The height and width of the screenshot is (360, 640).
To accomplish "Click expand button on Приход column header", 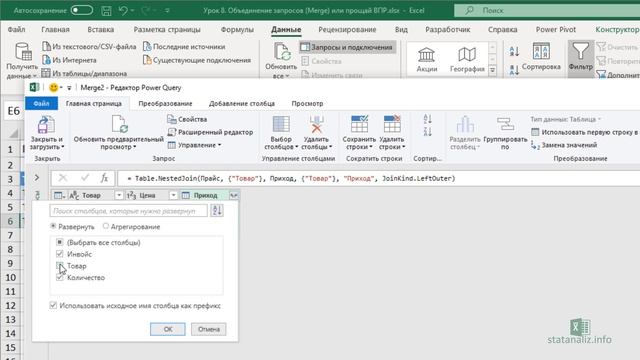I will click(x=233, y=196).
